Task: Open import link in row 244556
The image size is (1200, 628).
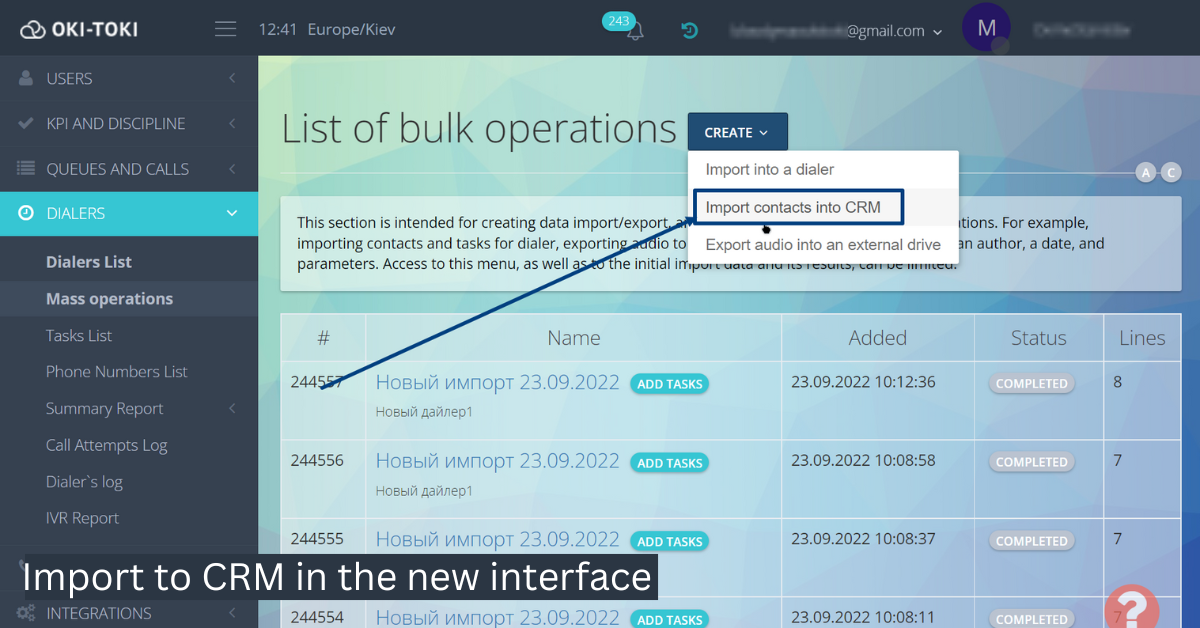Action: 498,460
